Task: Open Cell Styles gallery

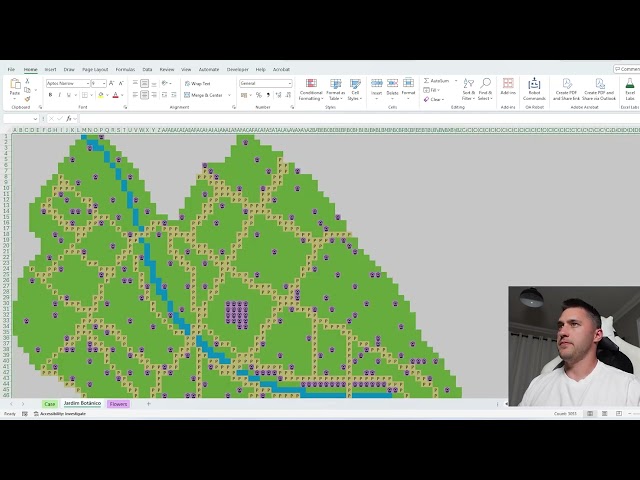Action: pyautogui.click(x=355, y=90)
